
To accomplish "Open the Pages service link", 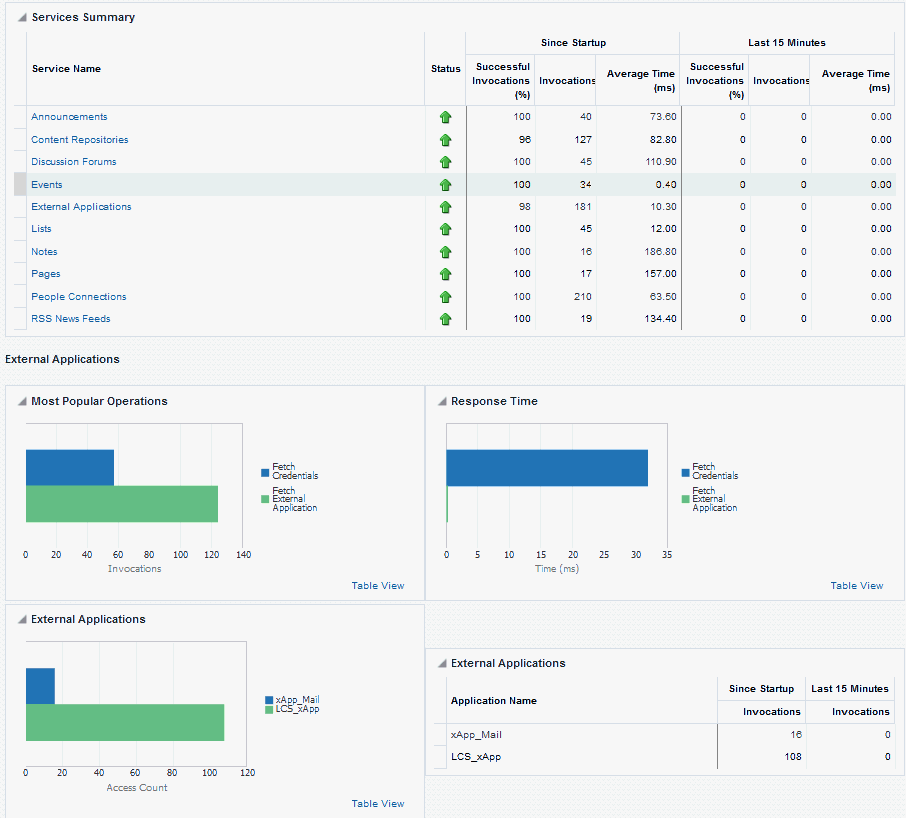I will pos(46,274).
